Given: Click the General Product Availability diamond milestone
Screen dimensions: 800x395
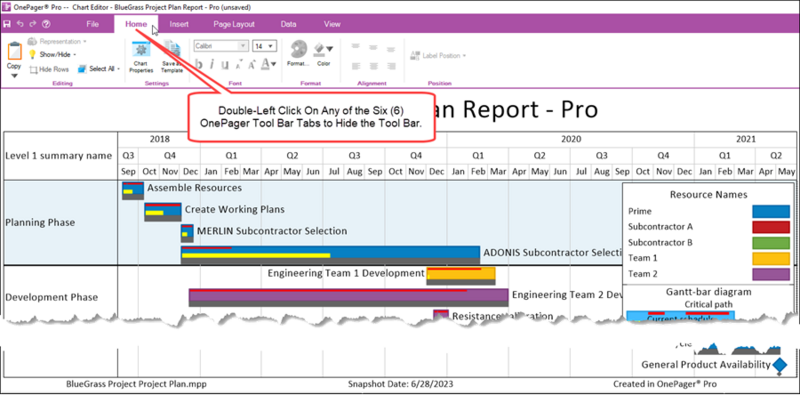Looking at the screenshot, I should [780, 365].
